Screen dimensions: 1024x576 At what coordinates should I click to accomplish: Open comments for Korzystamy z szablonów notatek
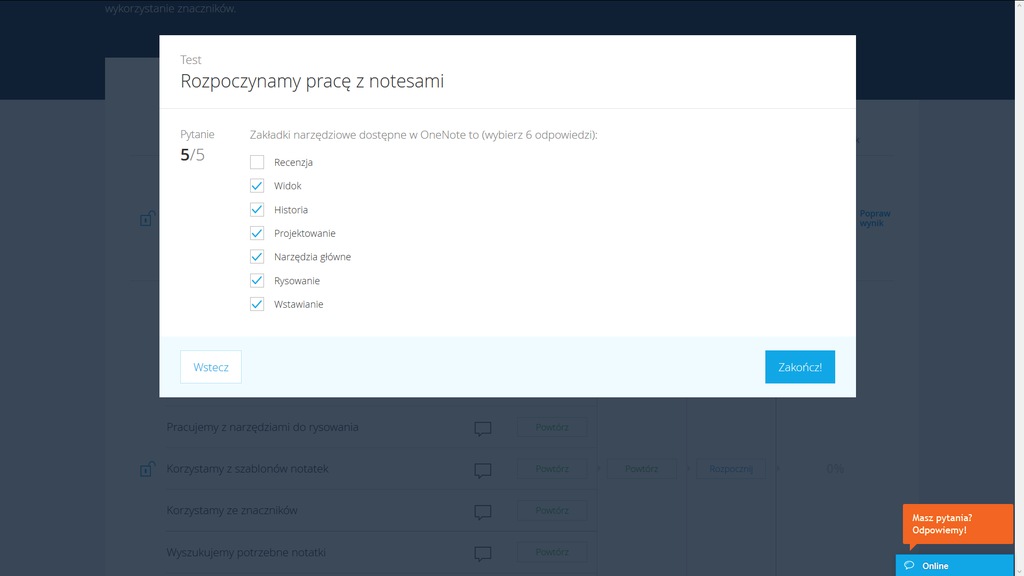[483, 470]
